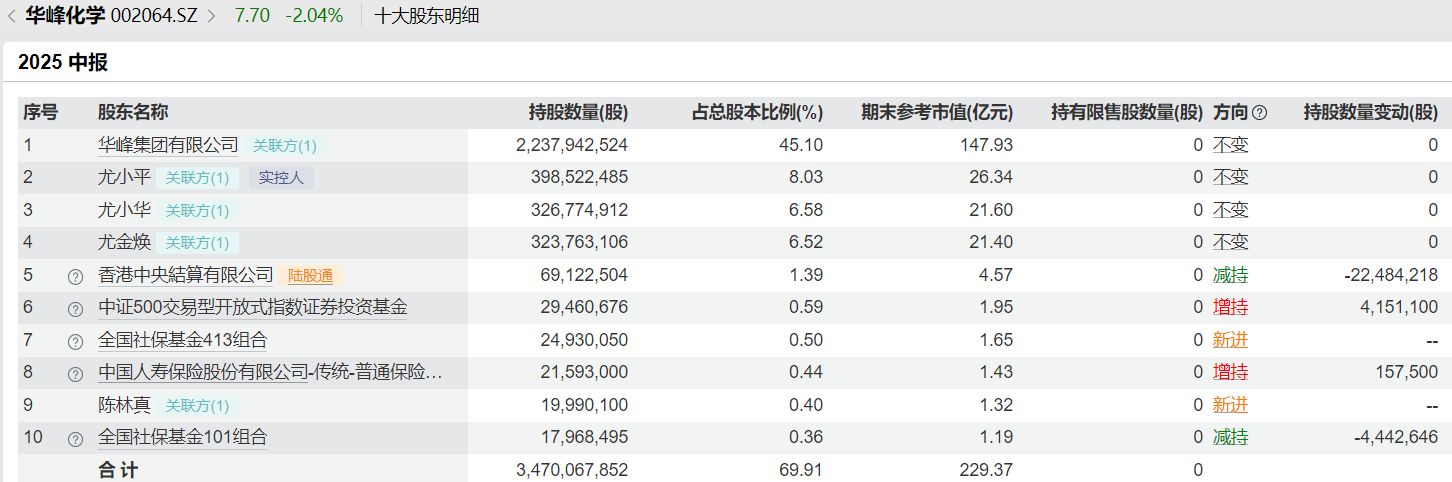This screenshot has width=1452, height=482.
Task: Sort by 持股数量(股) column header
Action: [578, 113]
